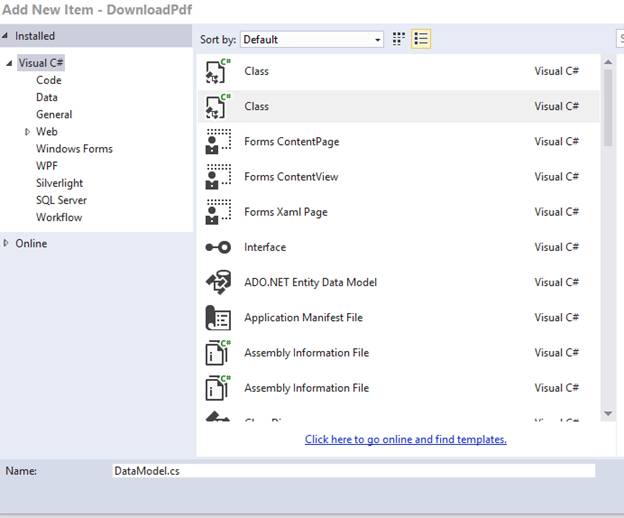
Task: Click the first Class template icon
Action: pos(217,72)
